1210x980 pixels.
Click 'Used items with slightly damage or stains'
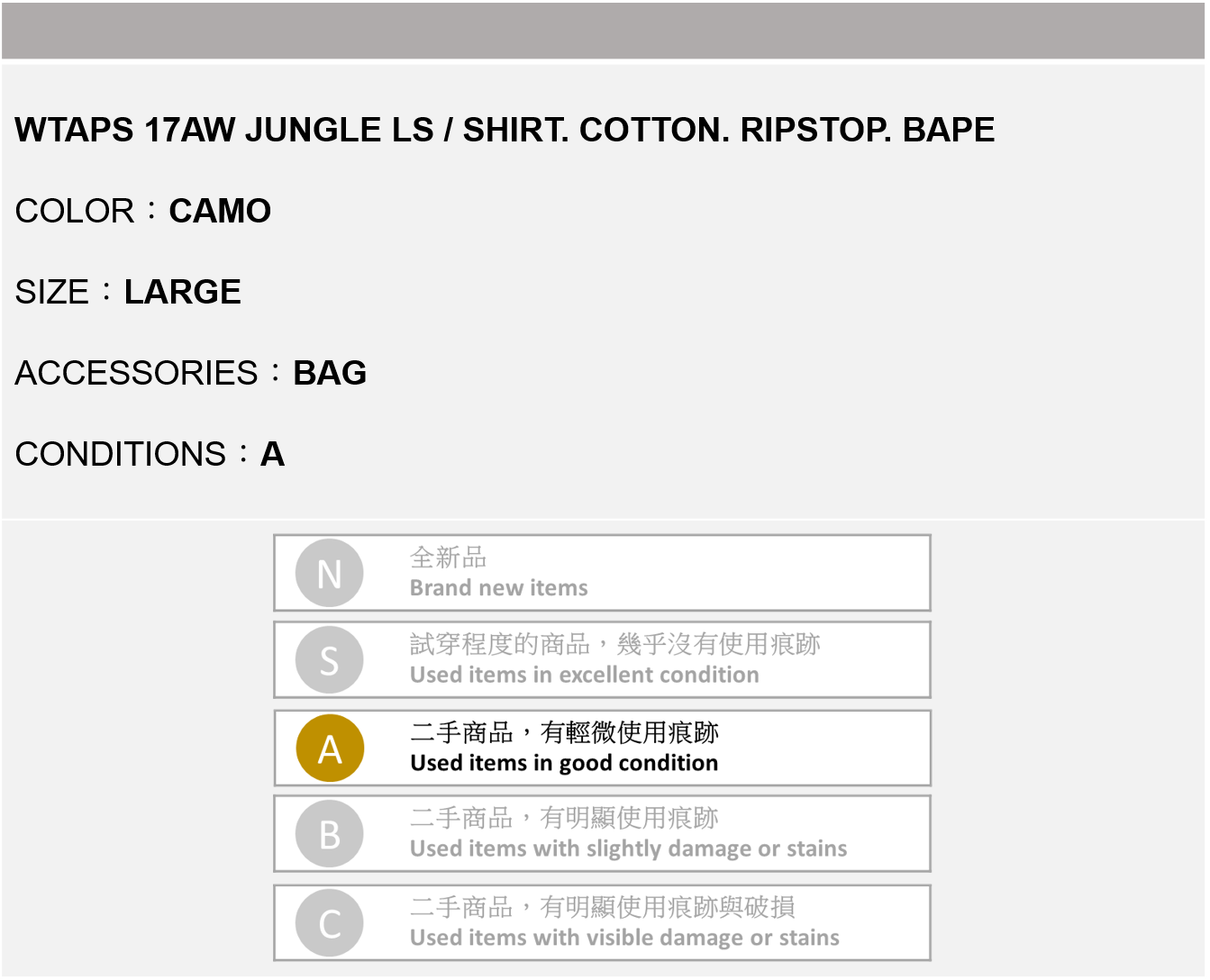628,848
